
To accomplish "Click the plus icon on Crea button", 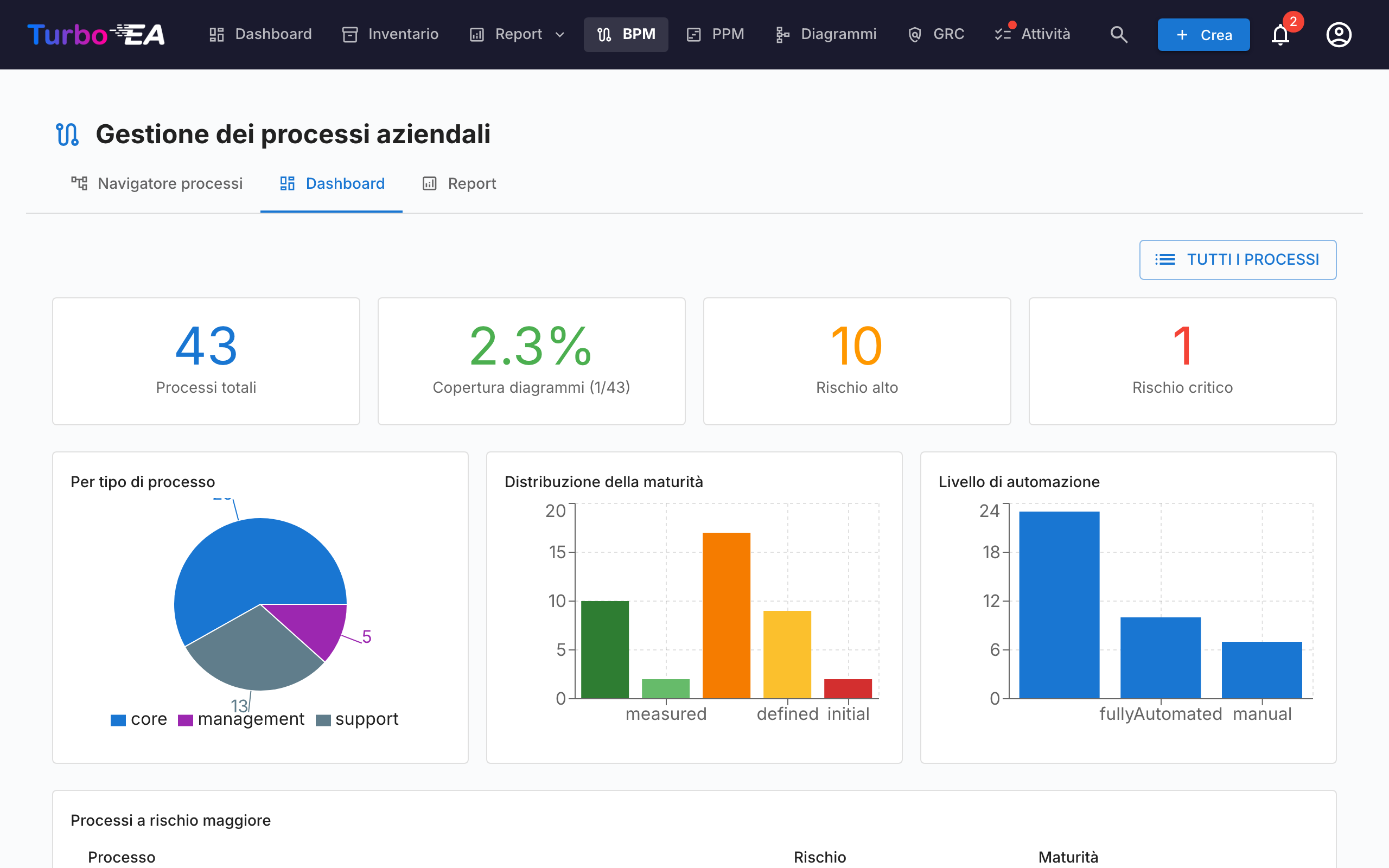I will 1182,34.
